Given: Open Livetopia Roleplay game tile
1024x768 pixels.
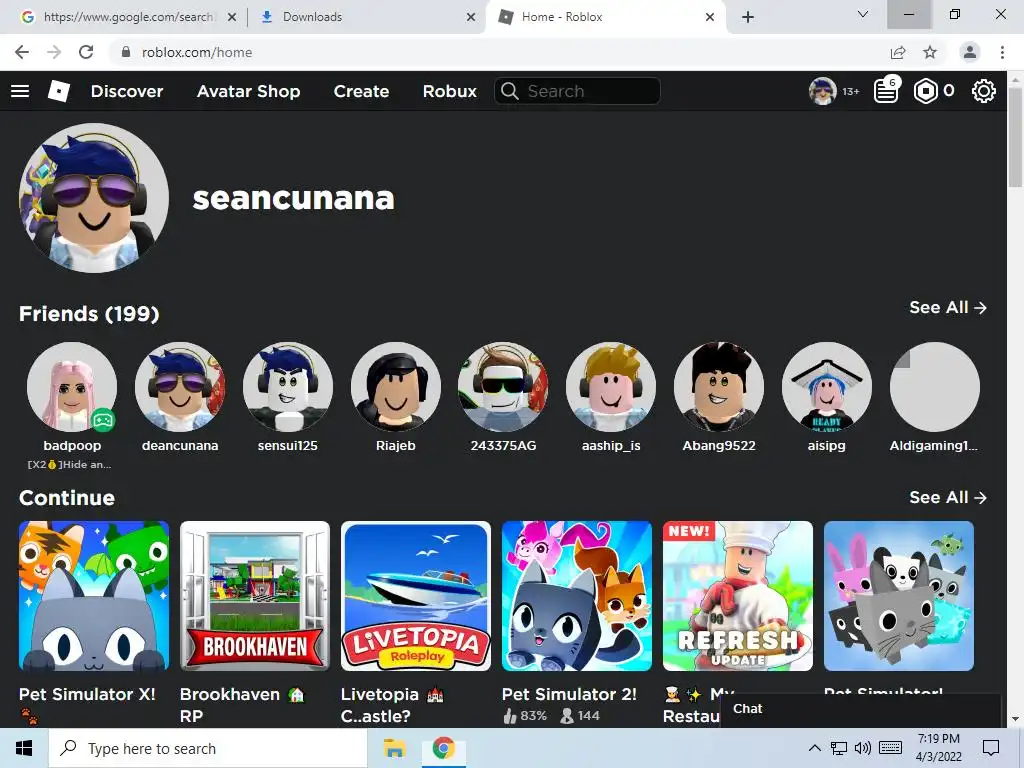Looking at the screenshot, I should point(416,596).
